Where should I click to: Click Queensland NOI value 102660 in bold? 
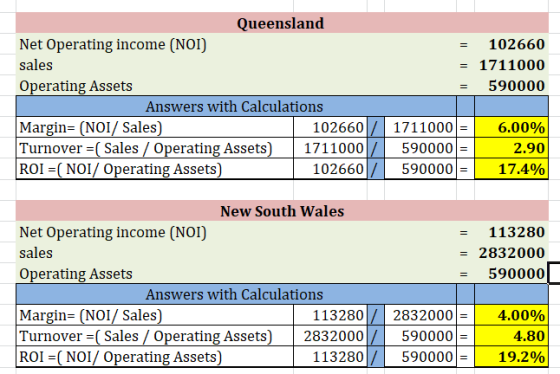tap(516, 44)
